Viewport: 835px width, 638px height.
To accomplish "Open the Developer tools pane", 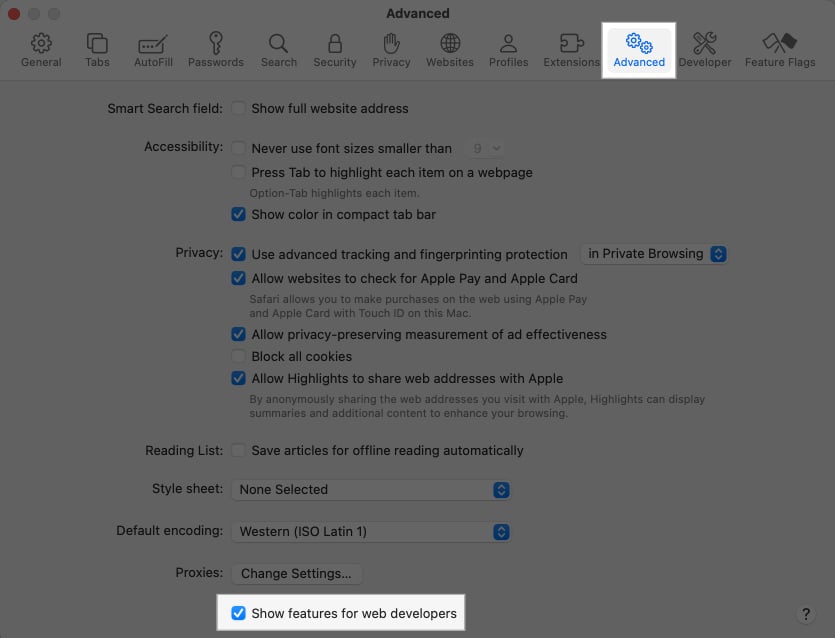I will [705, 51].
